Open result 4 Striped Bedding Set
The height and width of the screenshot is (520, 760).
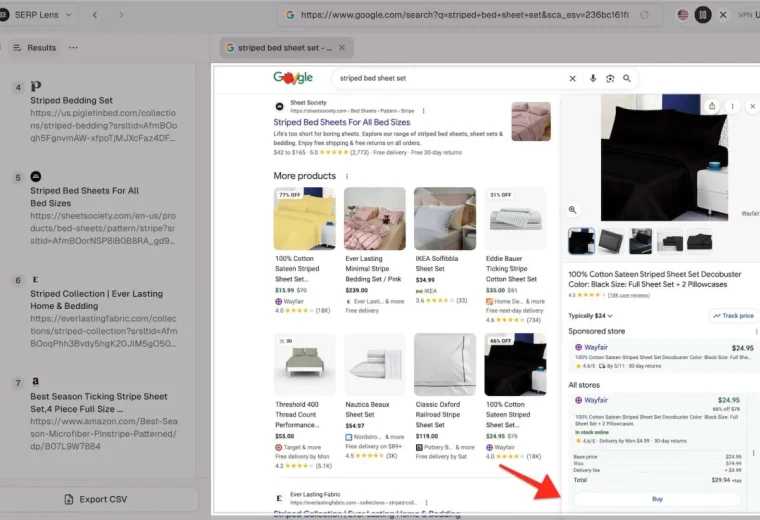(x=71, y=100)
